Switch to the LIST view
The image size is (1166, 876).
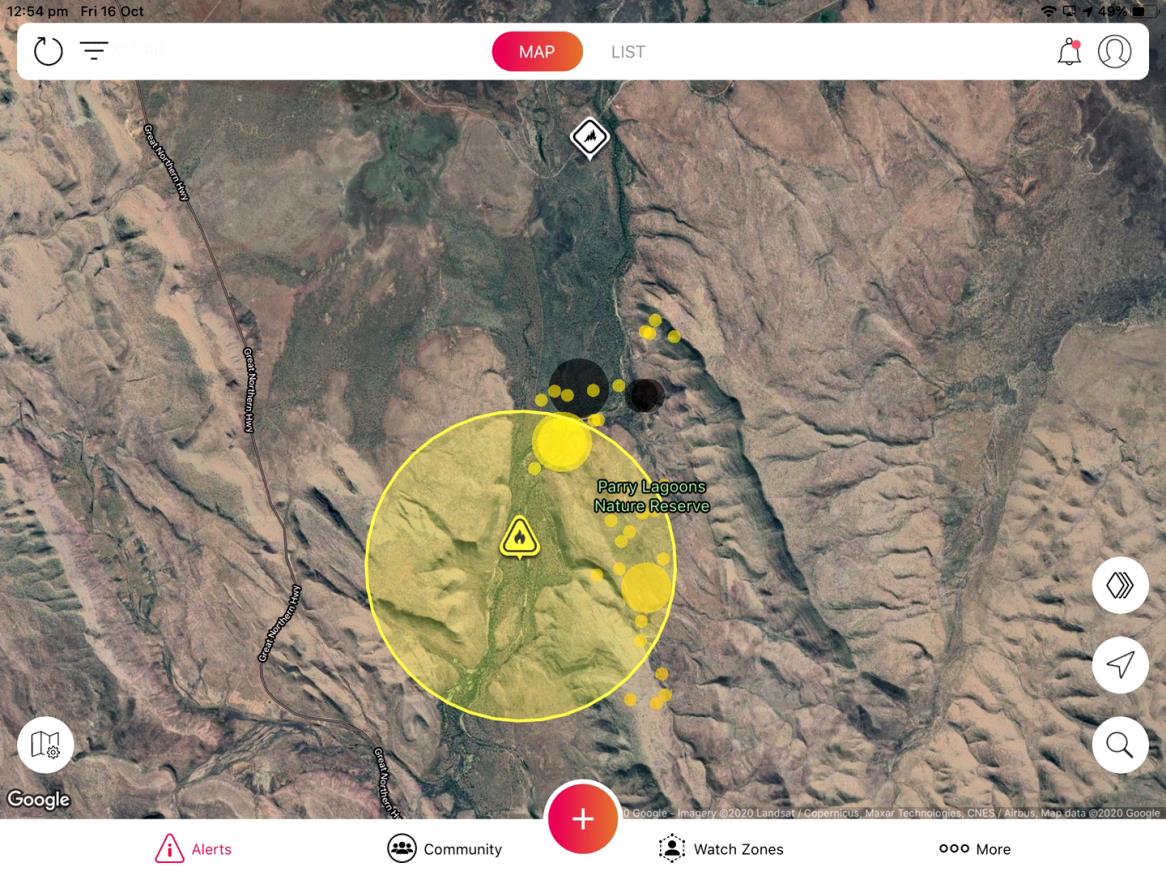pyautogui.click(x=628, y=51)
